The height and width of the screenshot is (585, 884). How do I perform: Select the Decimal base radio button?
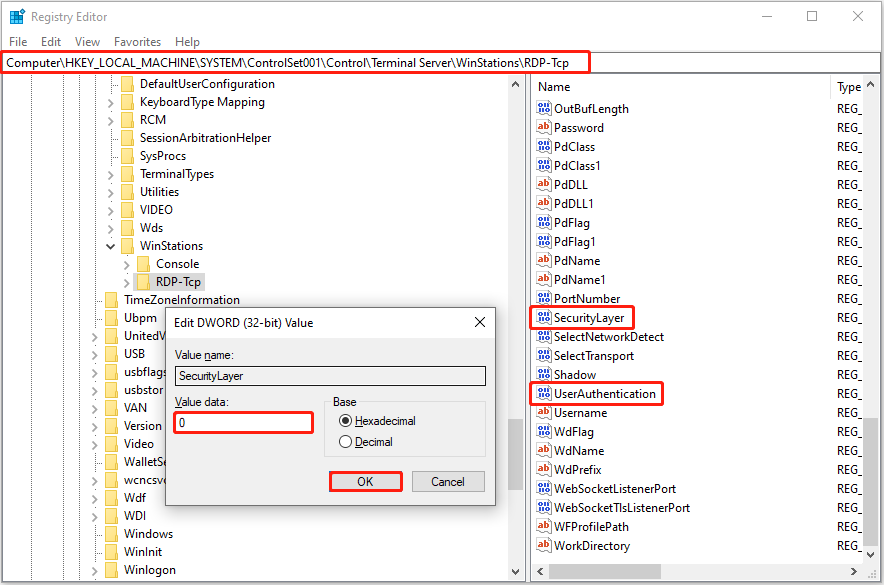click(346, 442)
